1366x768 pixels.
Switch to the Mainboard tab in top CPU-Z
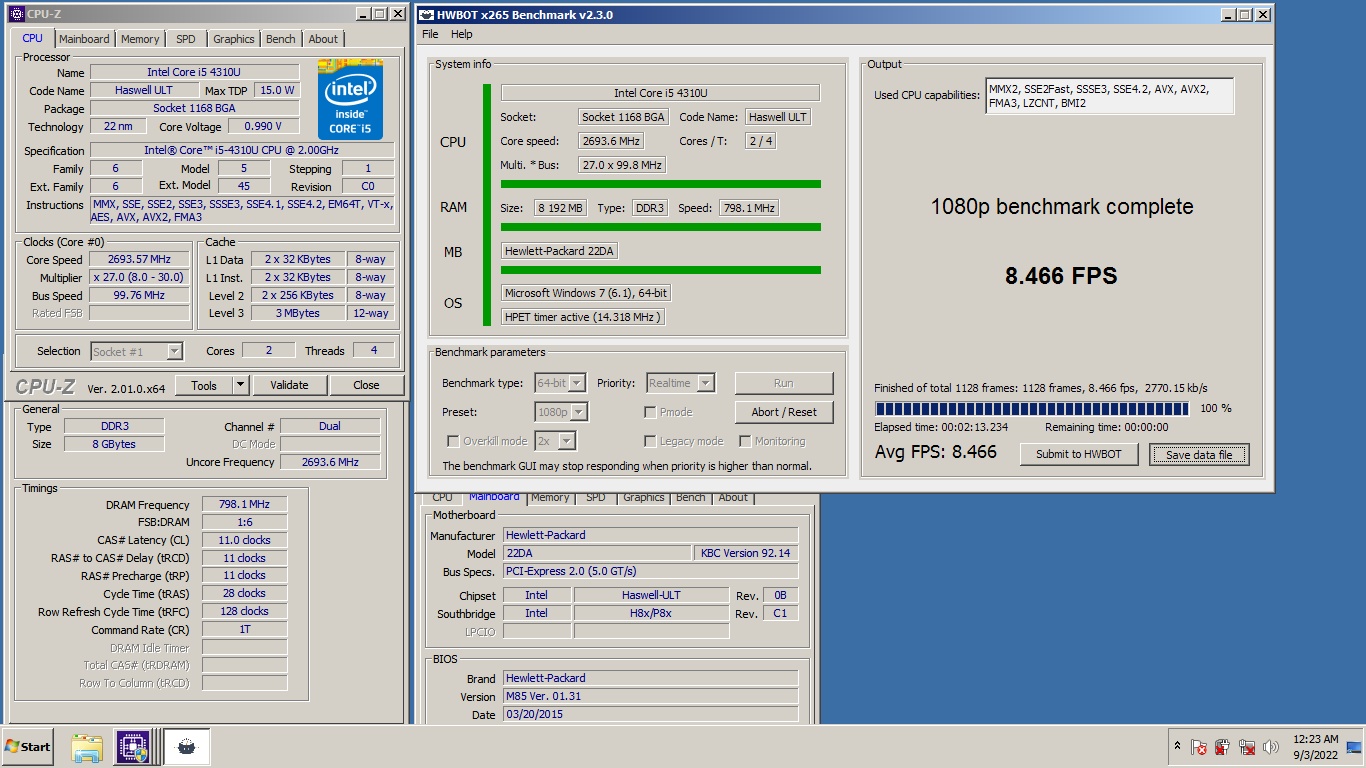(x=84, y=39)
